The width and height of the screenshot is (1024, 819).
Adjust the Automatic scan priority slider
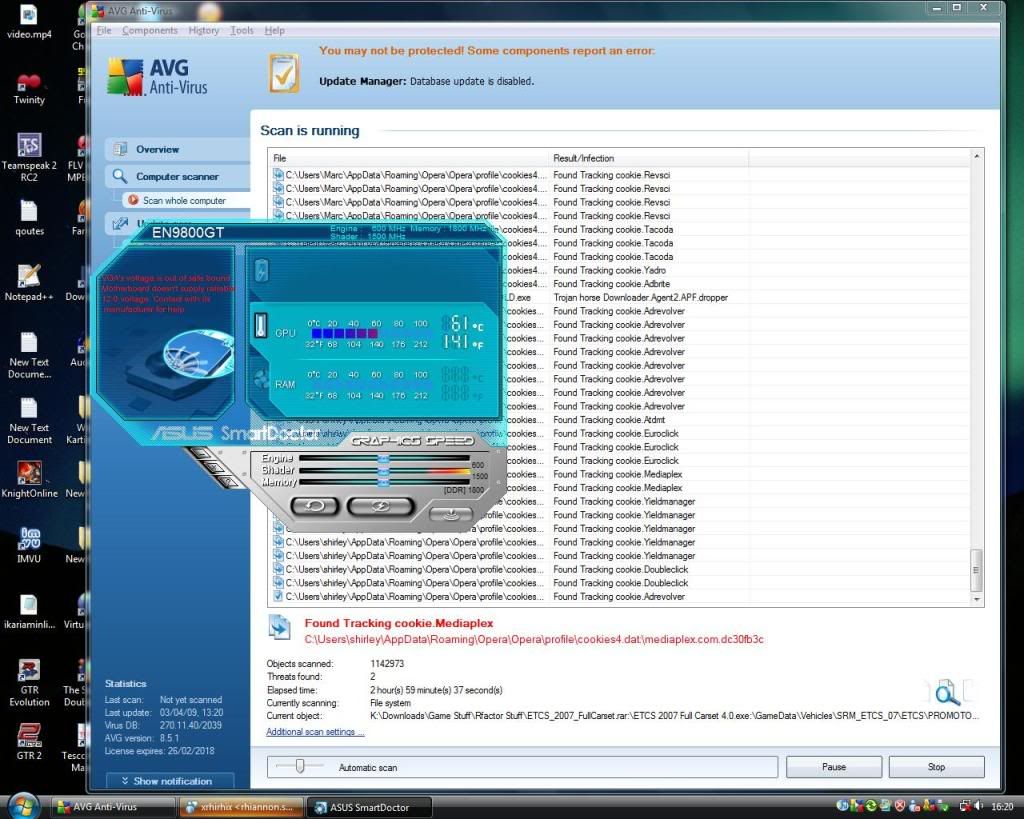[300, 766]
